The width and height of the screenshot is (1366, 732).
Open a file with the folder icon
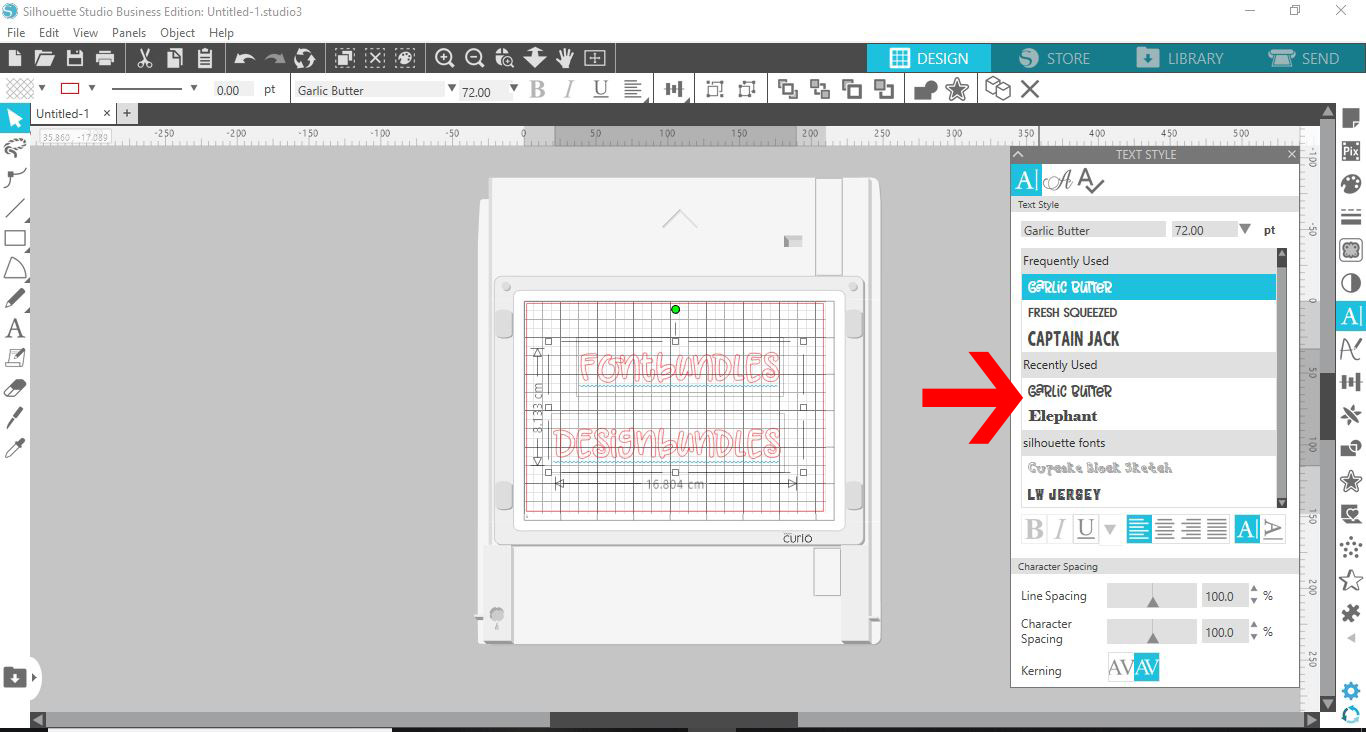44,58
